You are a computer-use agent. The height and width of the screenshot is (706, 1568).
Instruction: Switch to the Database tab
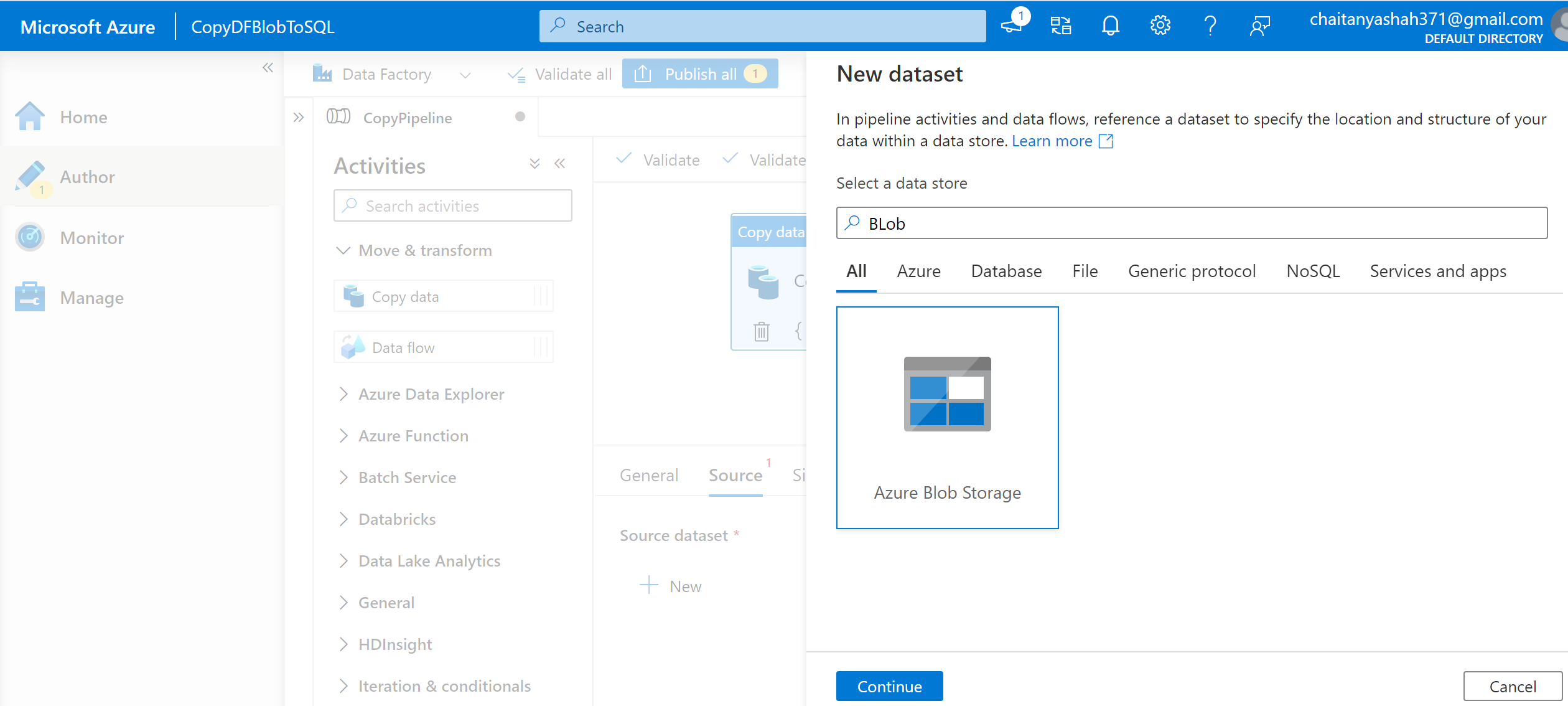coord(1006,271)
